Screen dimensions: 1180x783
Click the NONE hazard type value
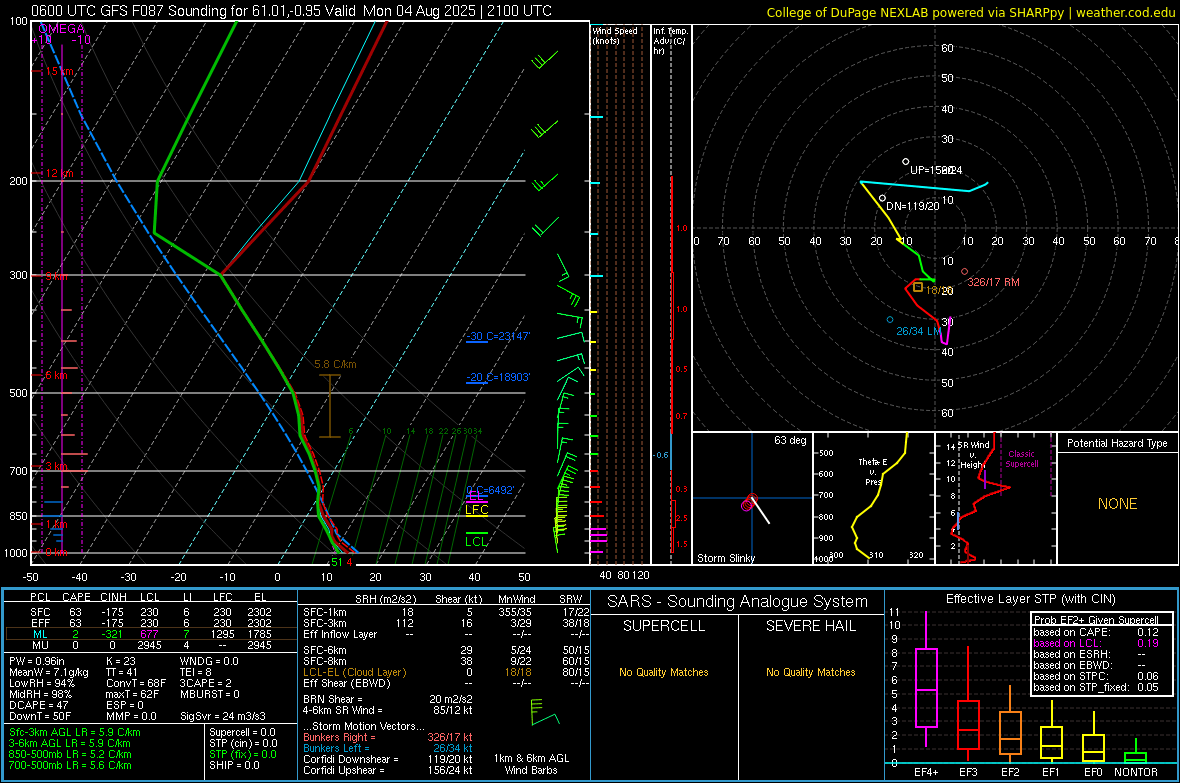click(x=1117, y=504)
